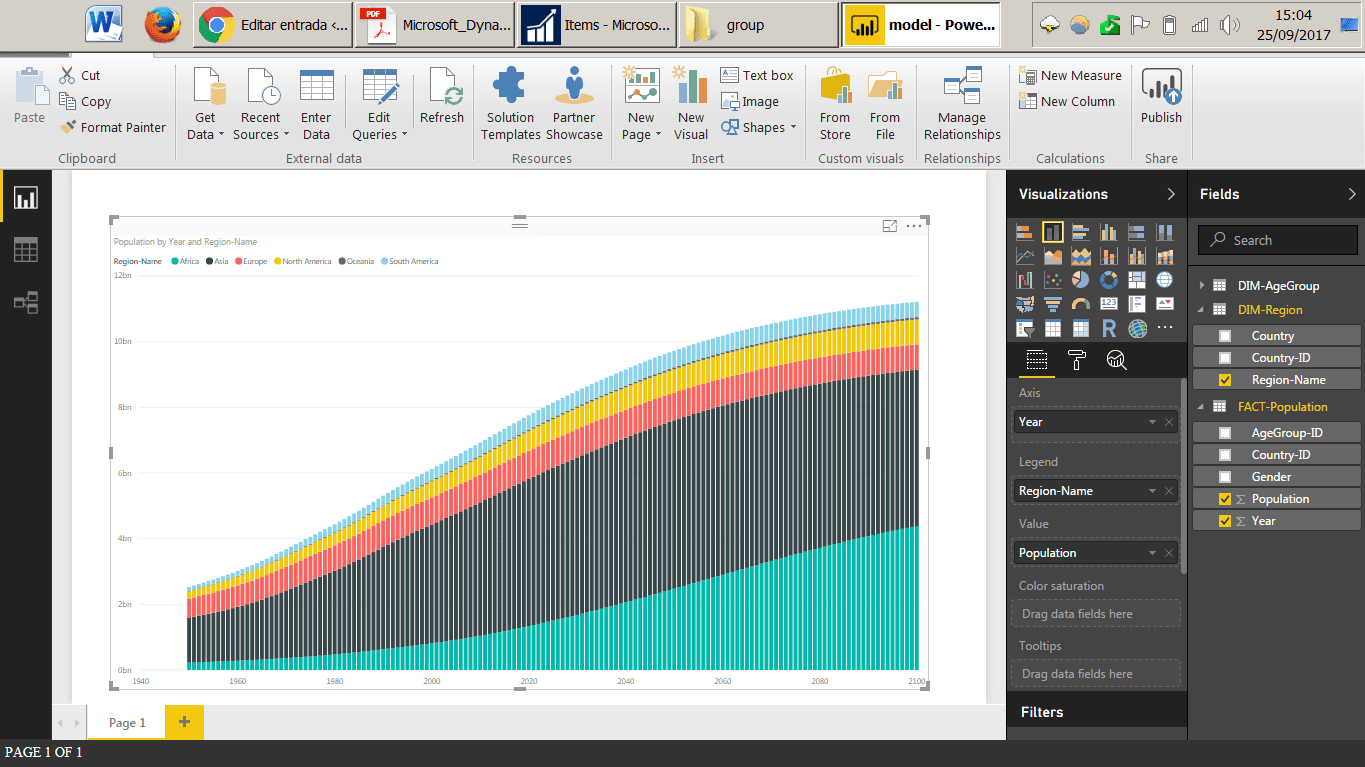Open the Edit Queries menu
This screenshot has height=767, width=1365.
tap(380, 104)
